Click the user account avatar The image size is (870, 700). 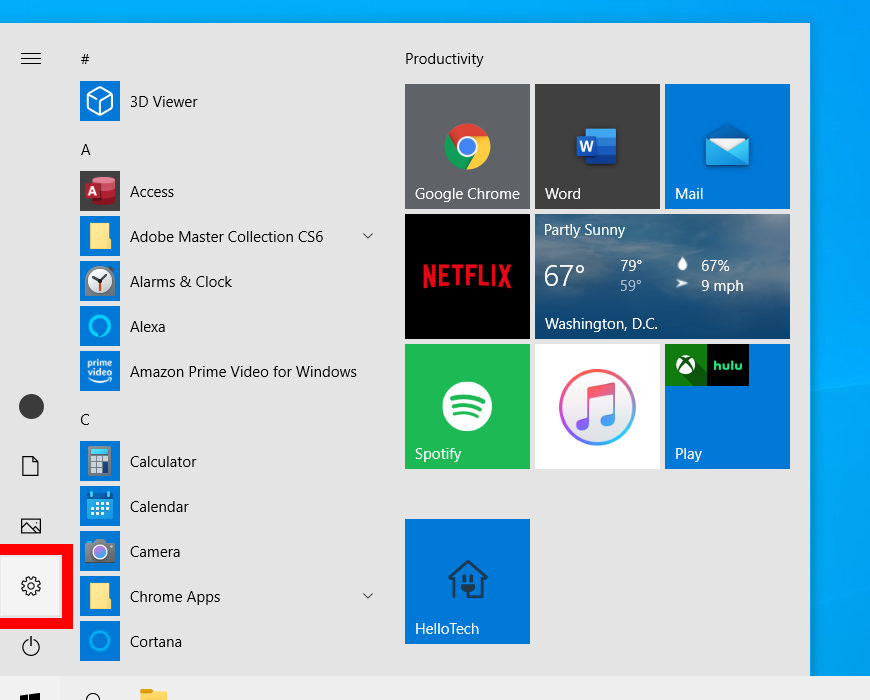[31, 407]
